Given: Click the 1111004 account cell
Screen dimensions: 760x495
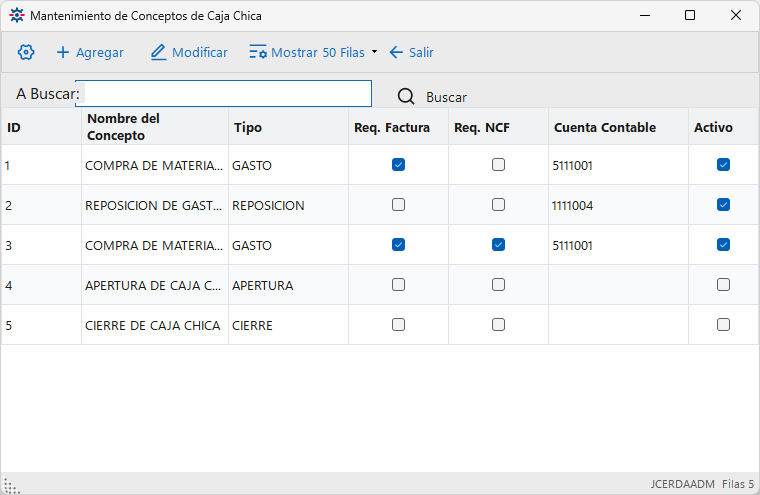Looking at the screenshot, I should click(618, 205).
